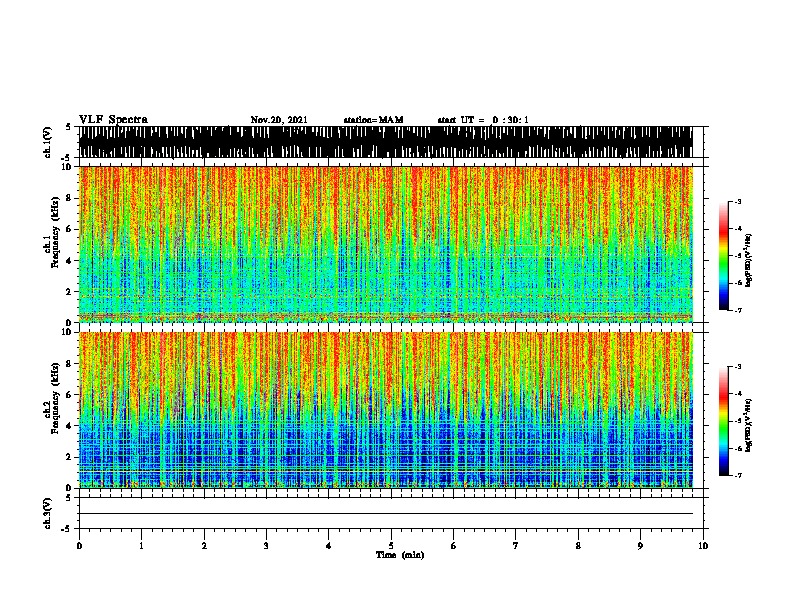Screen dimensions: 792x612
Task: Select the date text "Nov.20, 2021"
Action: tap(279, 120)
